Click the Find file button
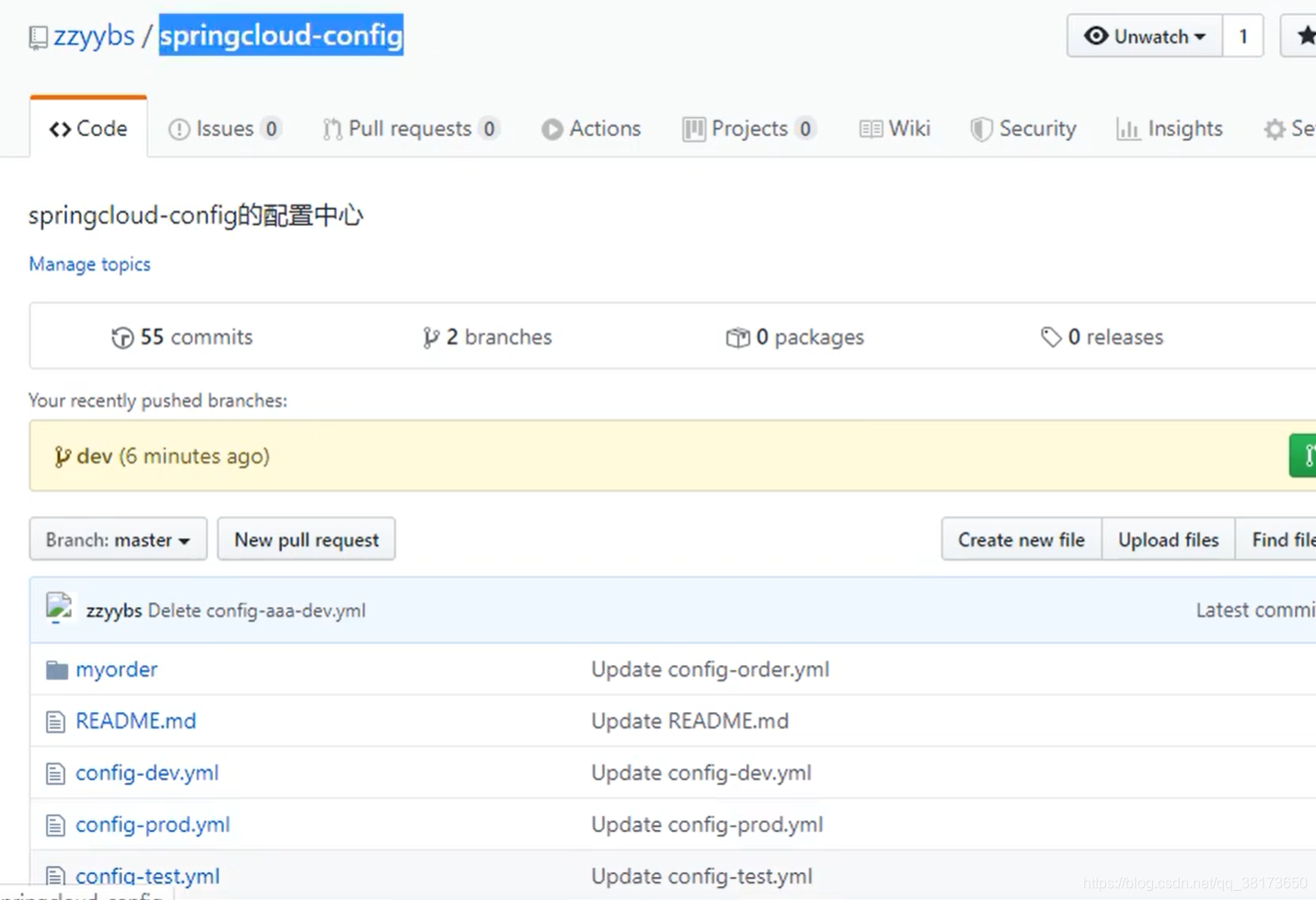Screen dimensions: 1316x900 click(x=1276, y=539)
